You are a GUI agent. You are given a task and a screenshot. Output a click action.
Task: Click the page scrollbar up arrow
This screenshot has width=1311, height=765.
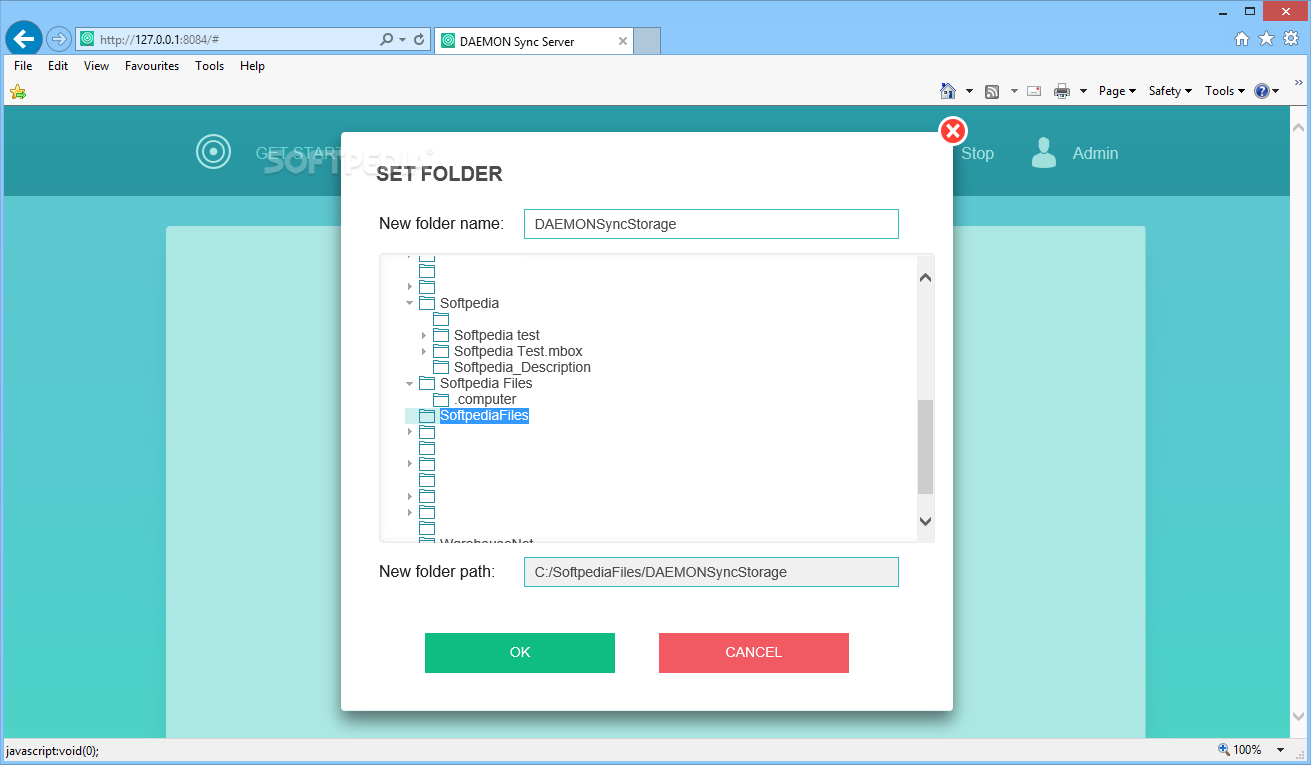(x=1299, y=128)
